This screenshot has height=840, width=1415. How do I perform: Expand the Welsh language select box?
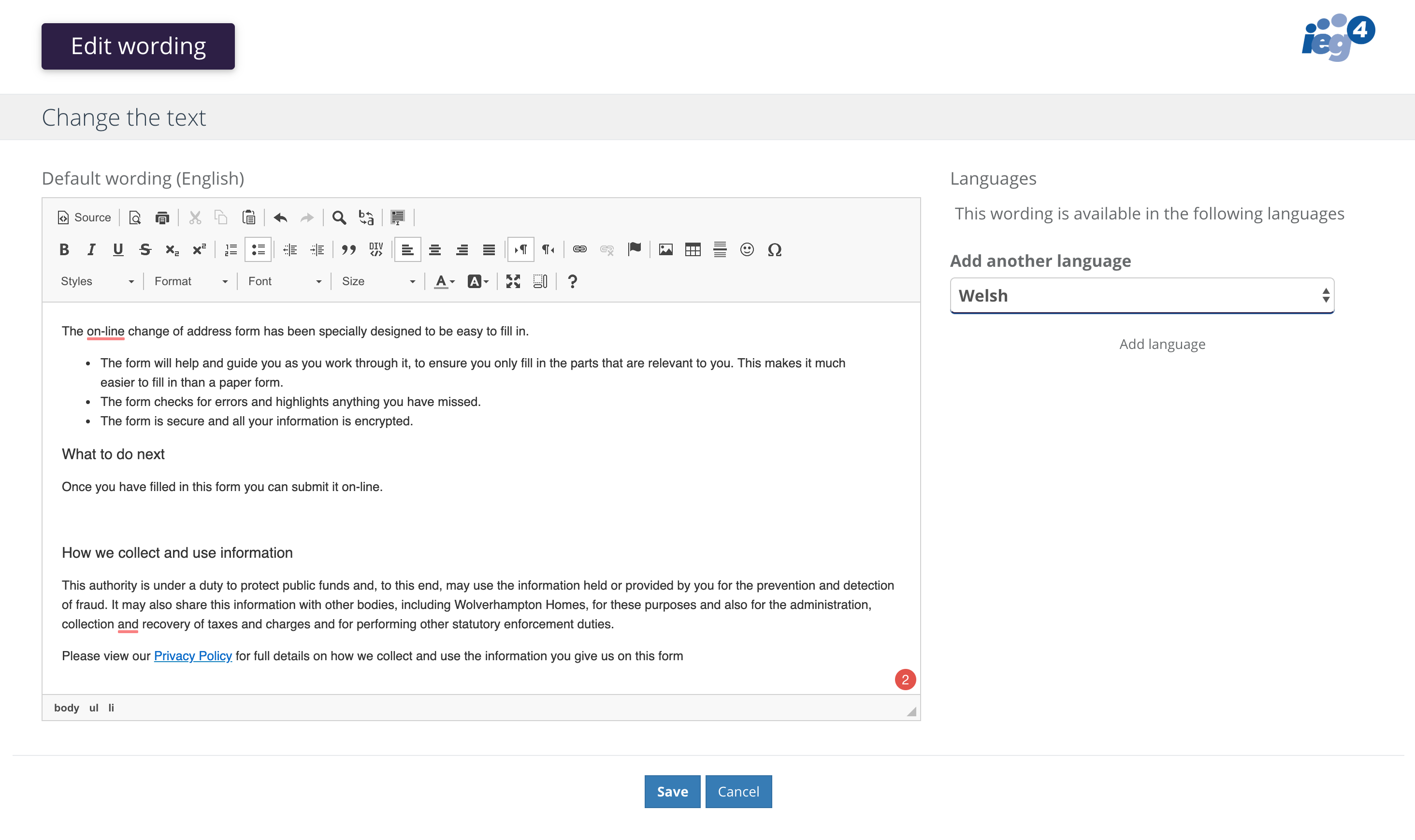tap(1141, 295)
